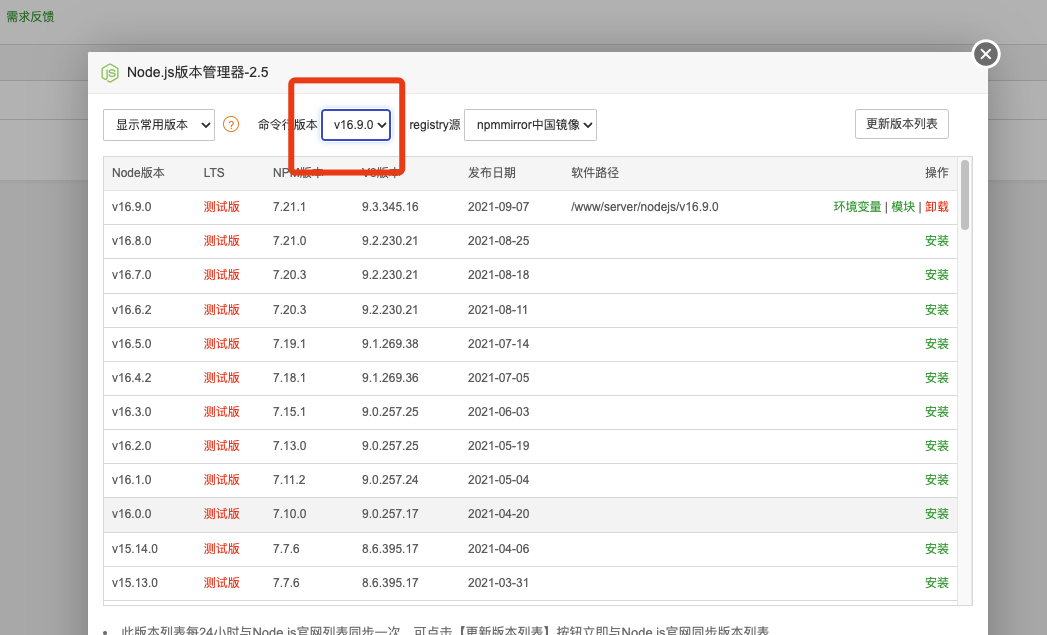Click release date 2021-07-14
The height and width of the screenshot is (635, 1047).
498,344
